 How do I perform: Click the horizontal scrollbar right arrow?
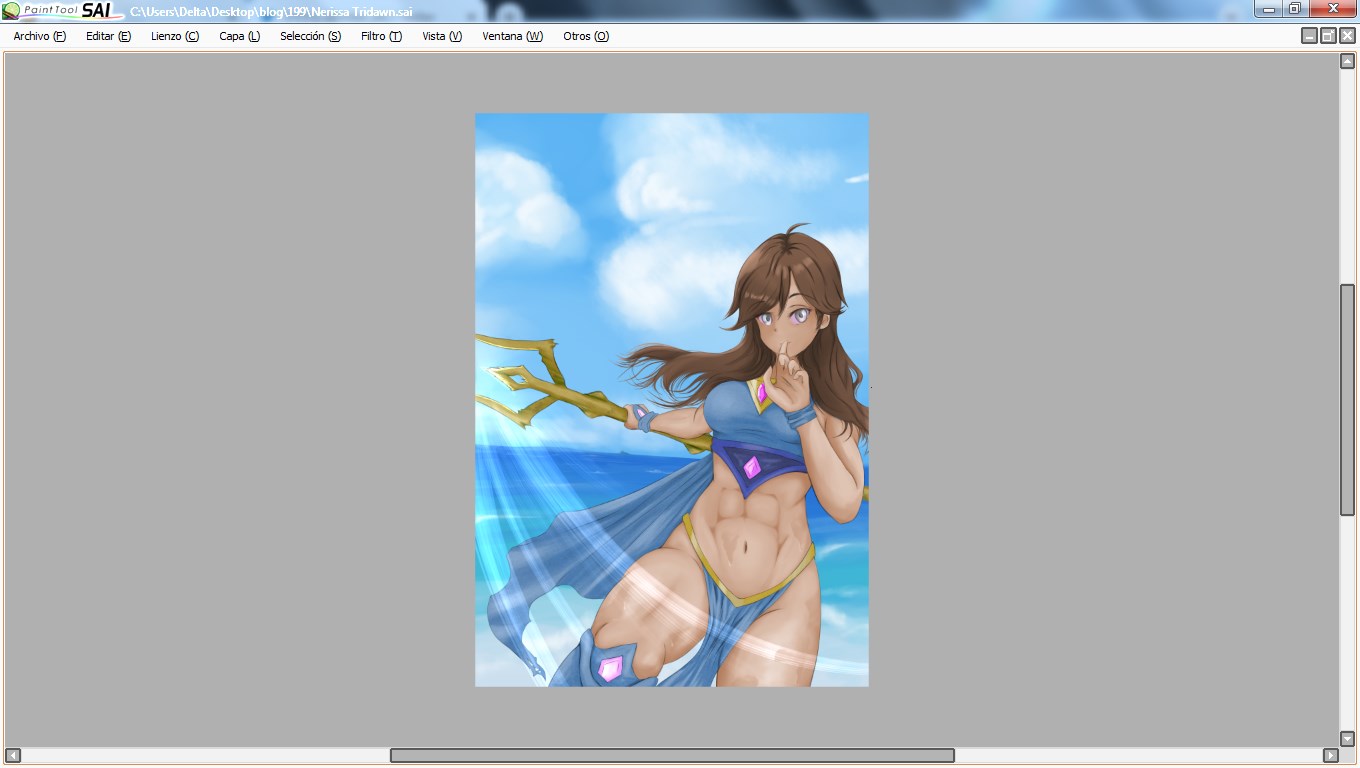(x=1330, y=755)
